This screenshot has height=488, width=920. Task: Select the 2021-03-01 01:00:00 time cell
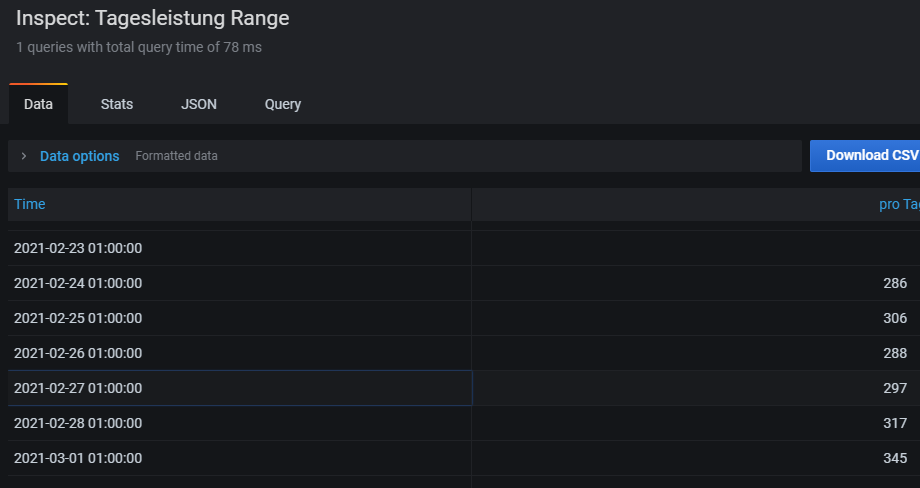coord(78,458)
